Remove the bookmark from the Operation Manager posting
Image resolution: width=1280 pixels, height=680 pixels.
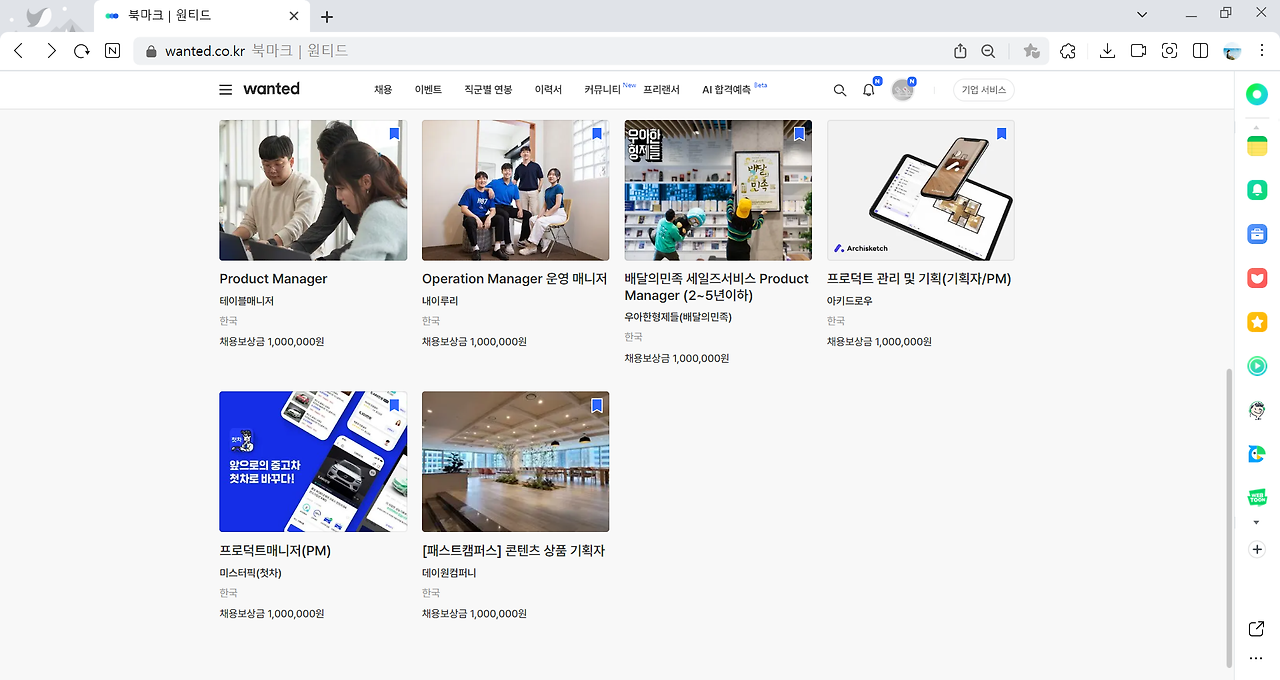click(x=596, y=133)
